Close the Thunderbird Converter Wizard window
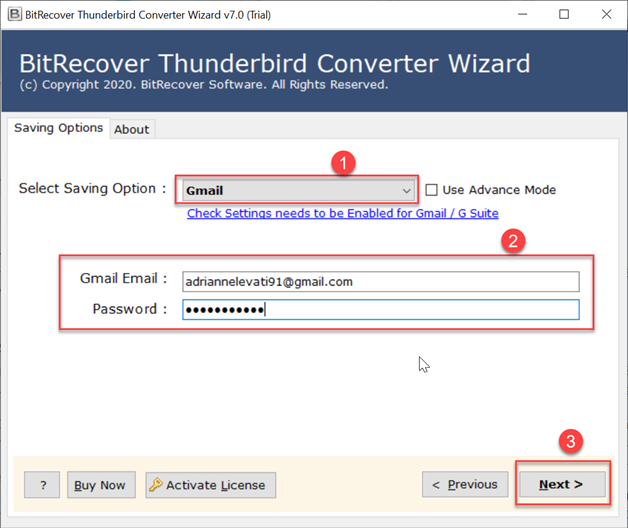 pos(606,14)
